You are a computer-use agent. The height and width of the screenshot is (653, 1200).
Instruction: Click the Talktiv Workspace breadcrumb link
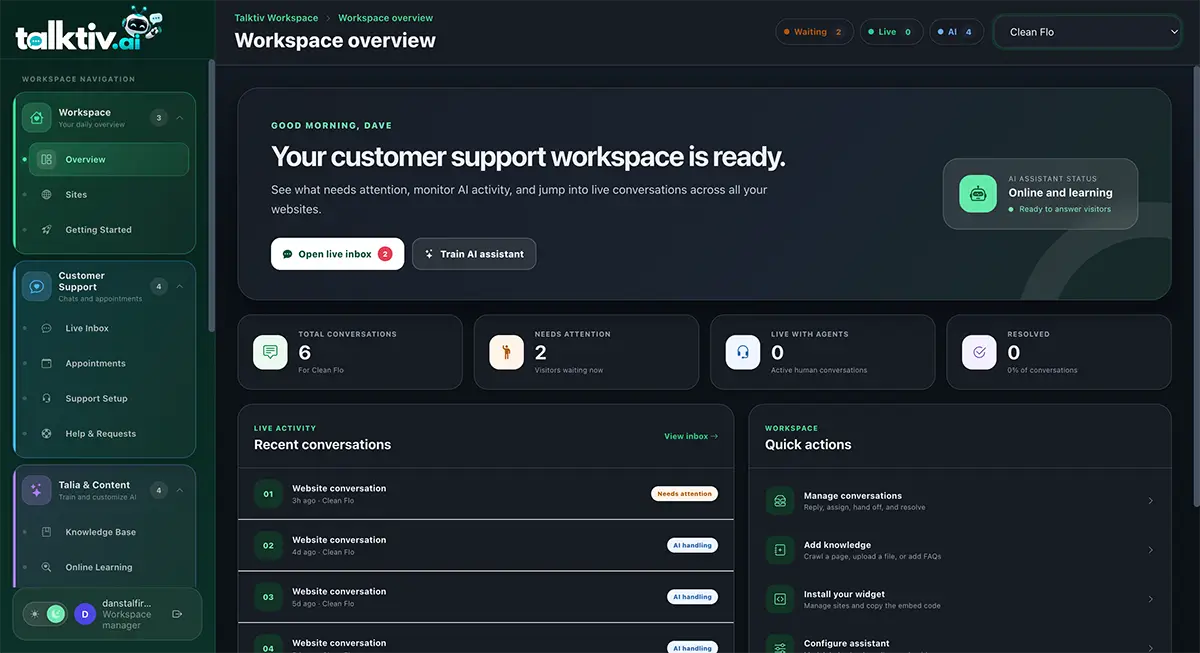[276, 18]
